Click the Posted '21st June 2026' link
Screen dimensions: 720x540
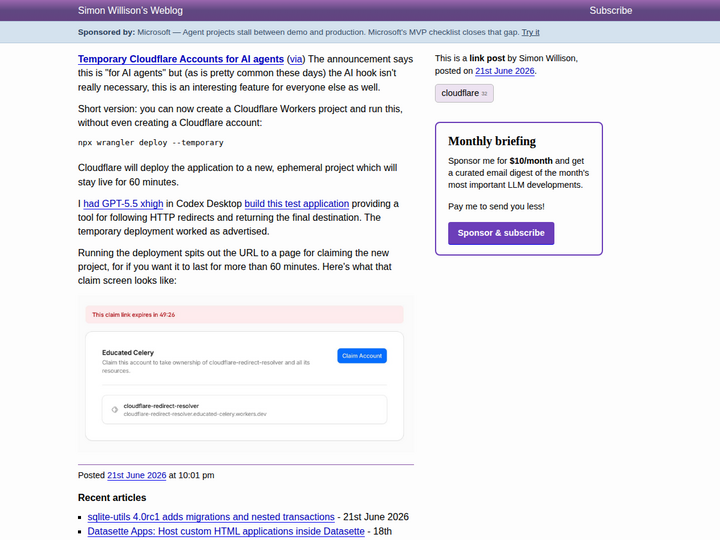(x=136, y=475)
